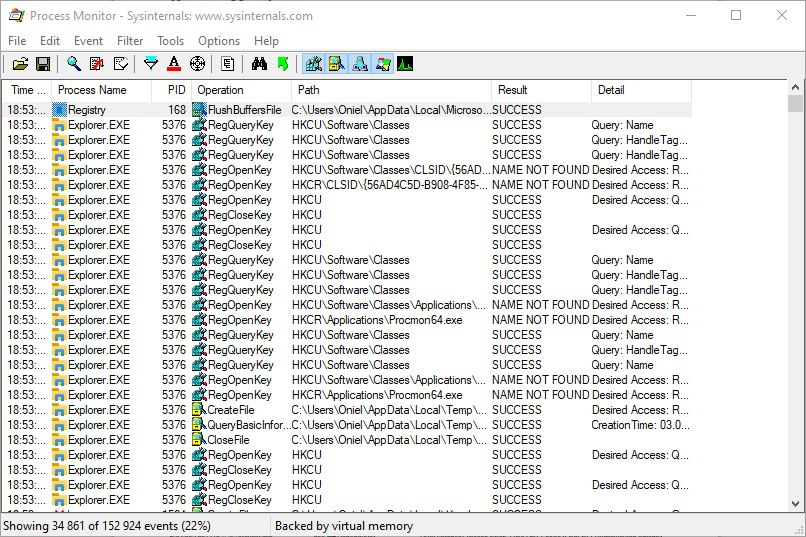The height and width of the screenshot is (537, 806).
Task: Open the Filter menu
Action: (130, 41)
